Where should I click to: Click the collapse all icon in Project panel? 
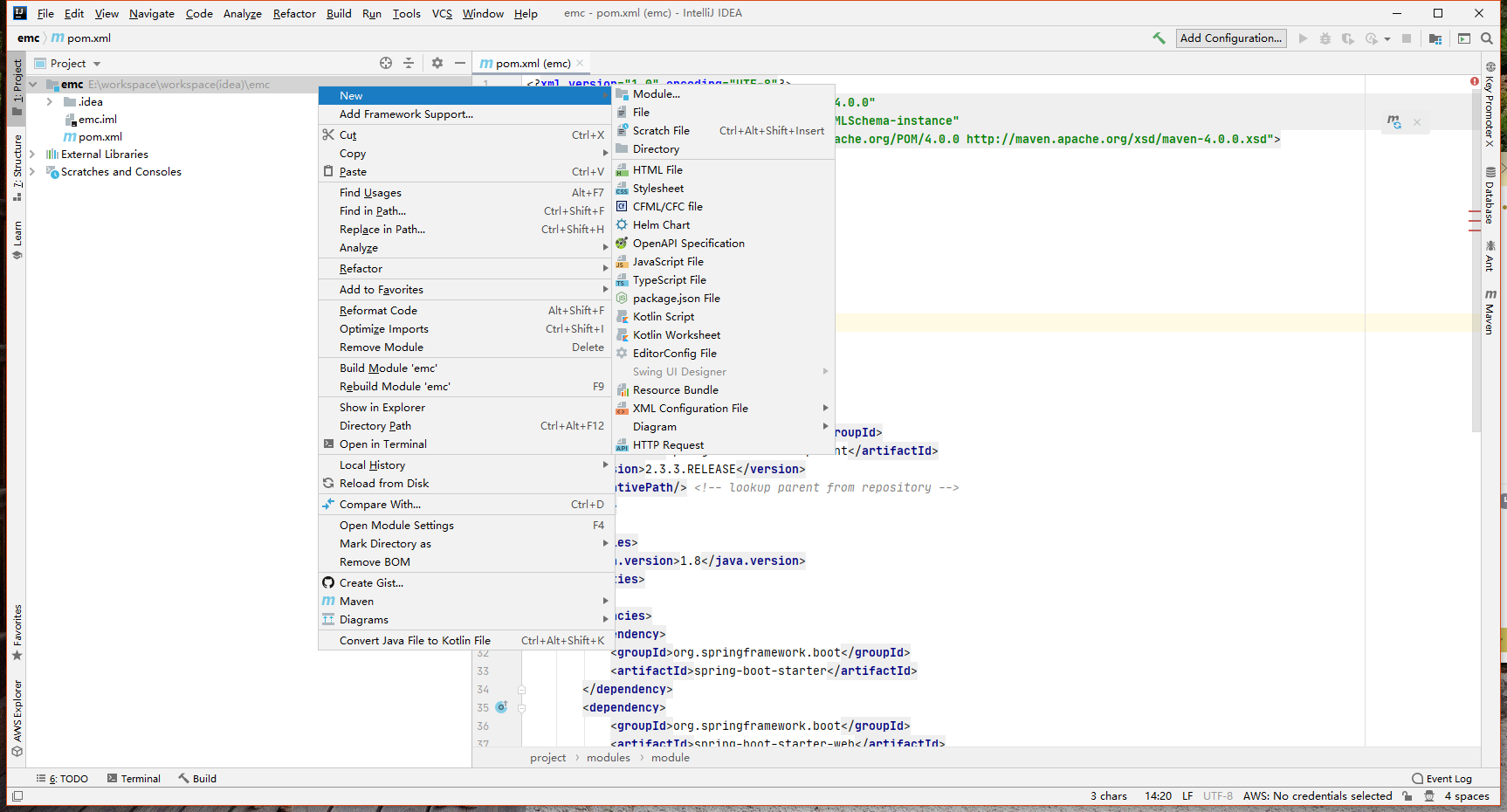409,63
